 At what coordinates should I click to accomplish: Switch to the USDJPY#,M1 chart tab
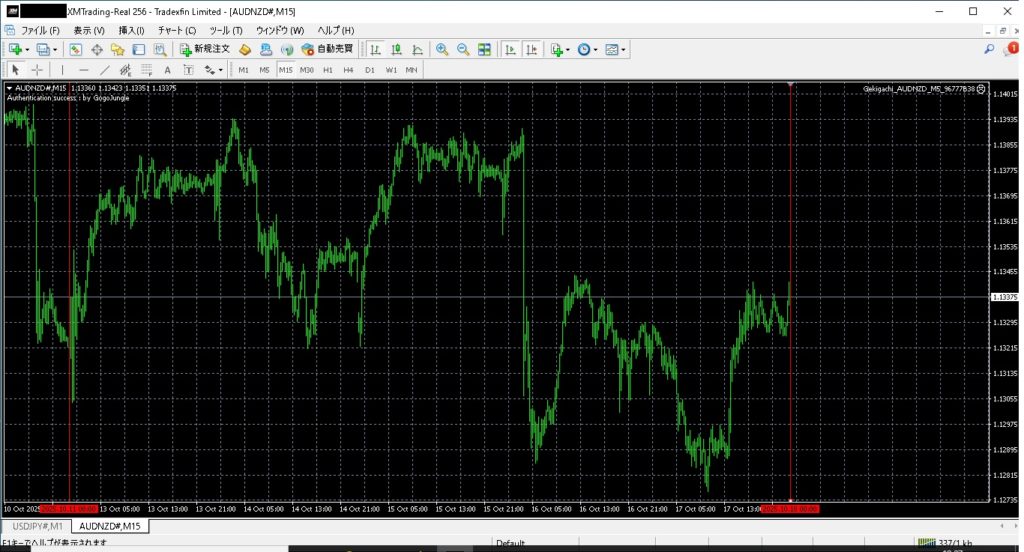point(37,526)
